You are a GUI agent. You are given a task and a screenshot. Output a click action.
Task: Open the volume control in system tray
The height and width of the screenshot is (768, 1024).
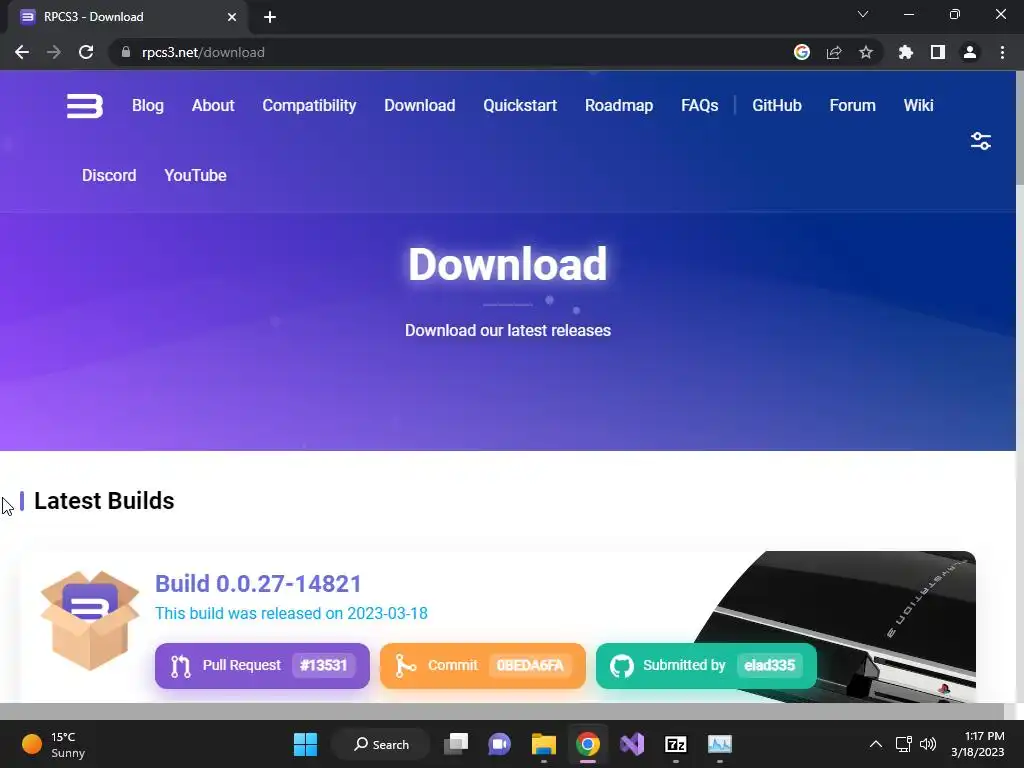tap(927, 744)
